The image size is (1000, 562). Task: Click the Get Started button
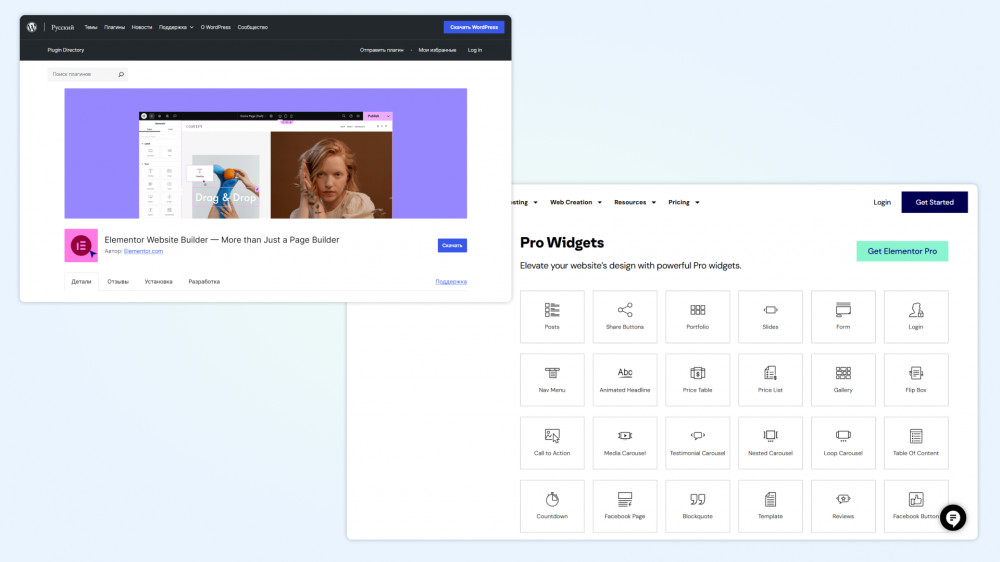[x=934, y=202]
